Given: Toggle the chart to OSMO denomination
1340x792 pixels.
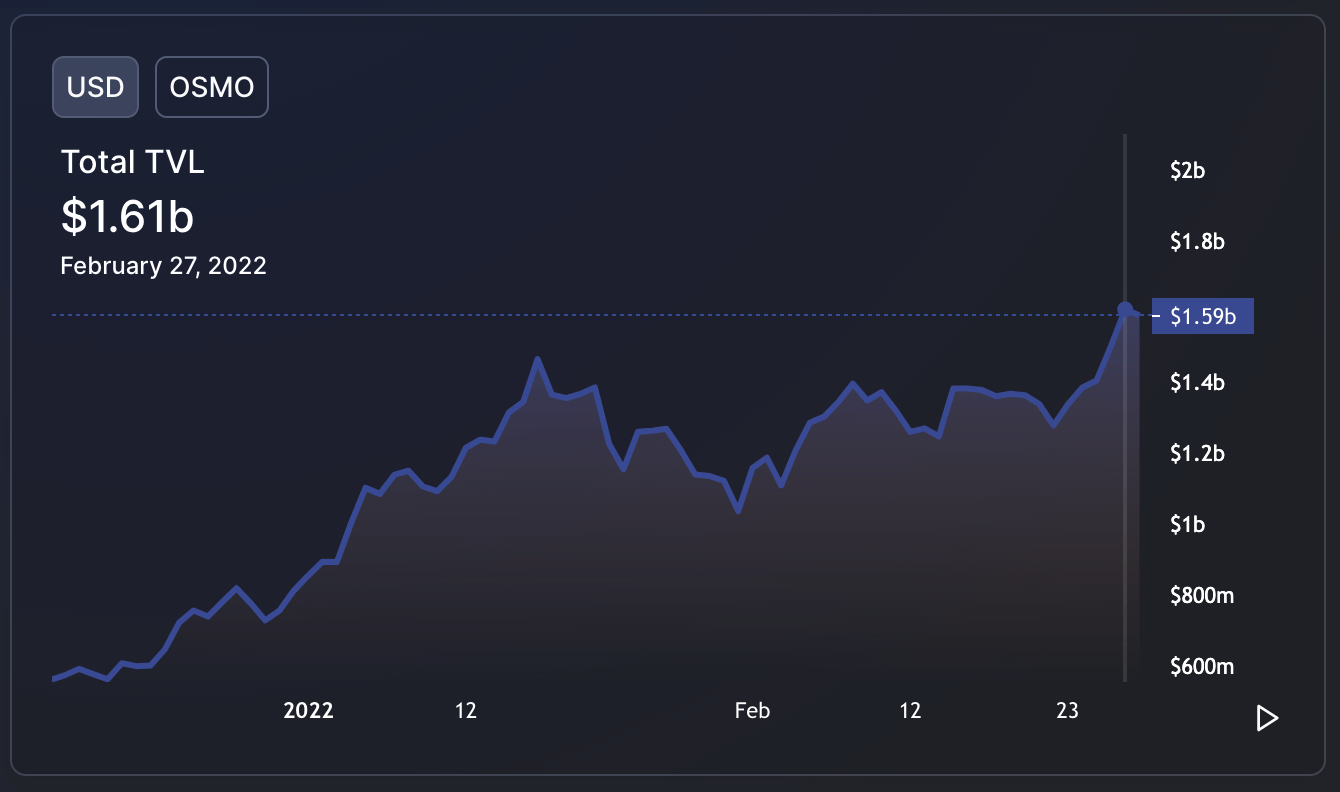Looking at the screenshot, I should pyautogui.click(x=212, y=87).
